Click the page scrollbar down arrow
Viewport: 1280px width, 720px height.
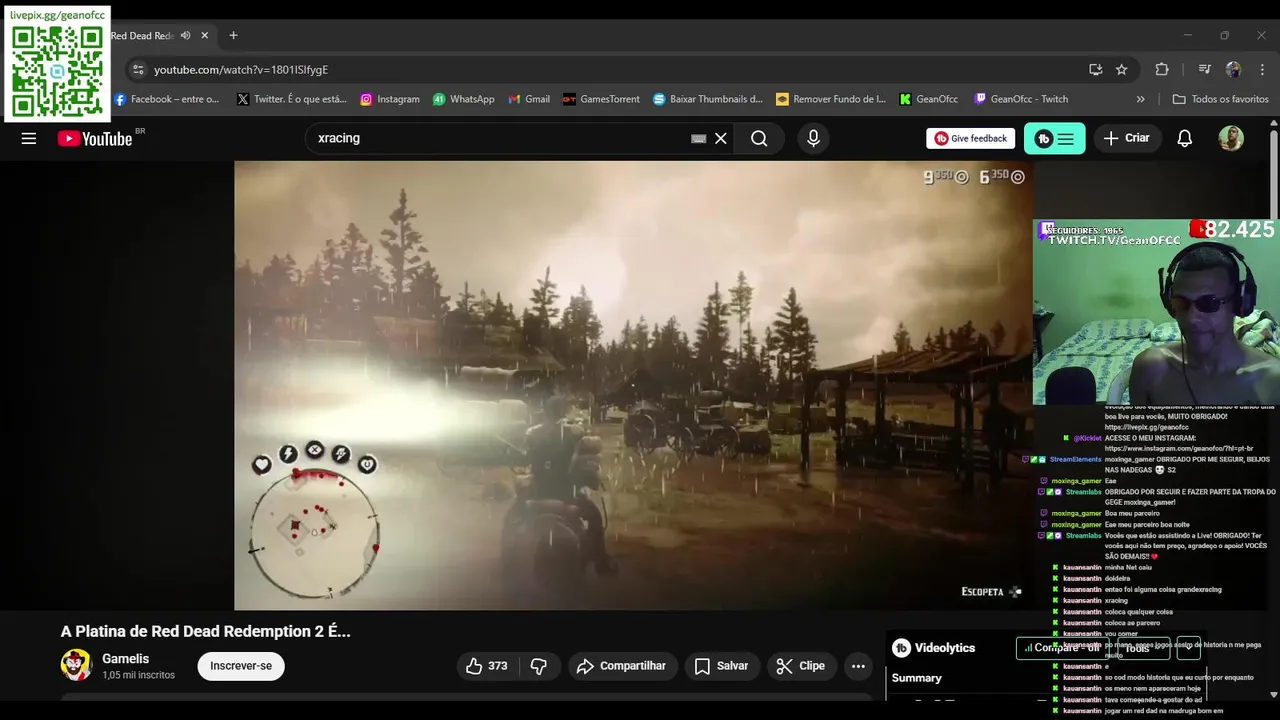1273,695
